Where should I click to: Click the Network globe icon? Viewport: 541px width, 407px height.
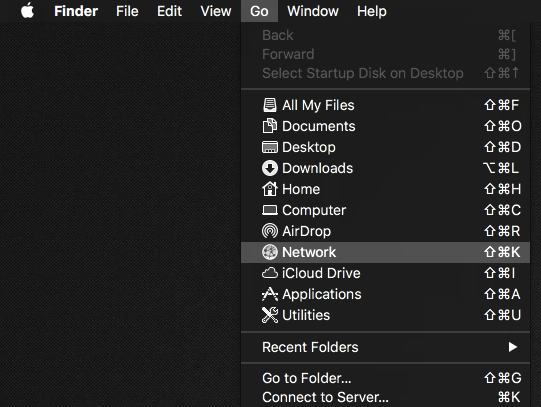coord(269,252)
